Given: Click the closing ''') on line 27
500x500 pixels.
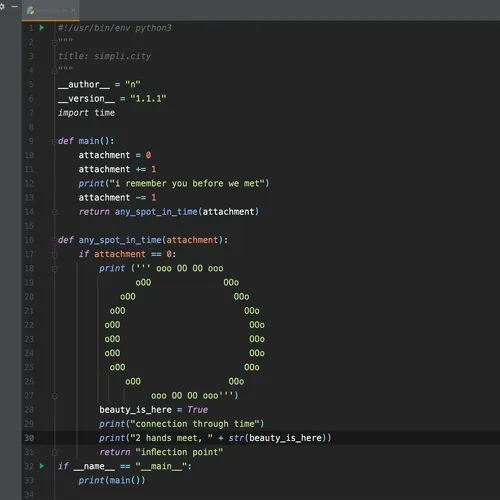Looking at the screenshot, I should [228, 396].
